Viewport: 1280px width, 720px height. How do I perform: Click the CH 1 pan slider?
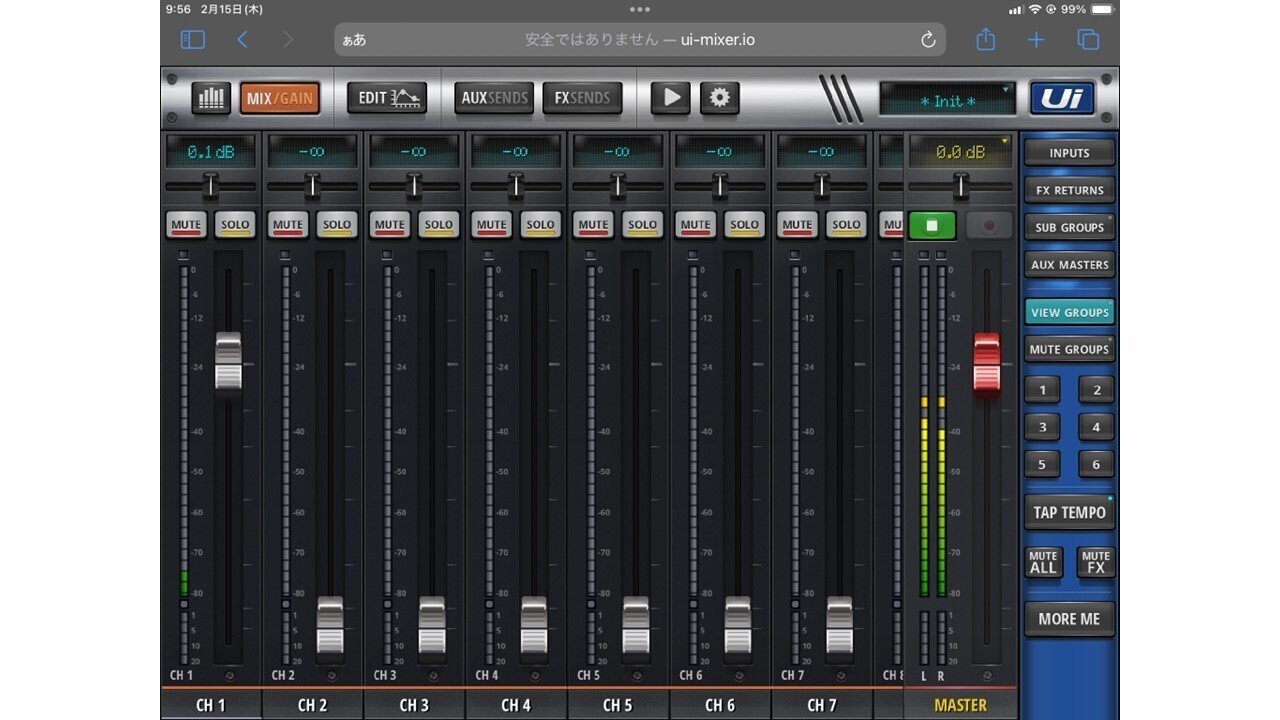point(211,186)
